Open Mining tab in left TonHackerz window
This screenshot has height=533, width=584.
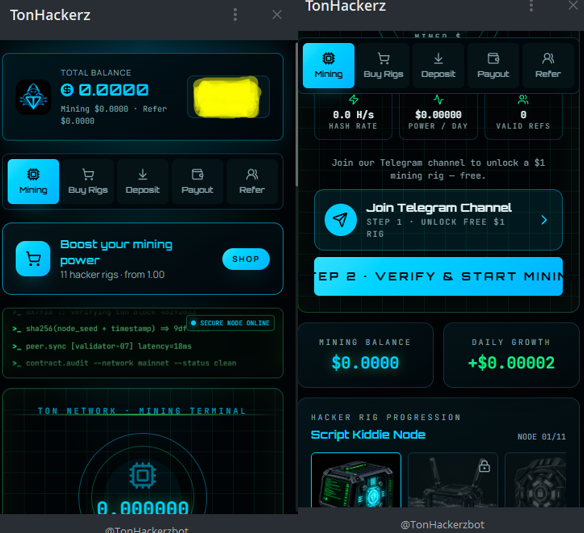tap(33, 181)
